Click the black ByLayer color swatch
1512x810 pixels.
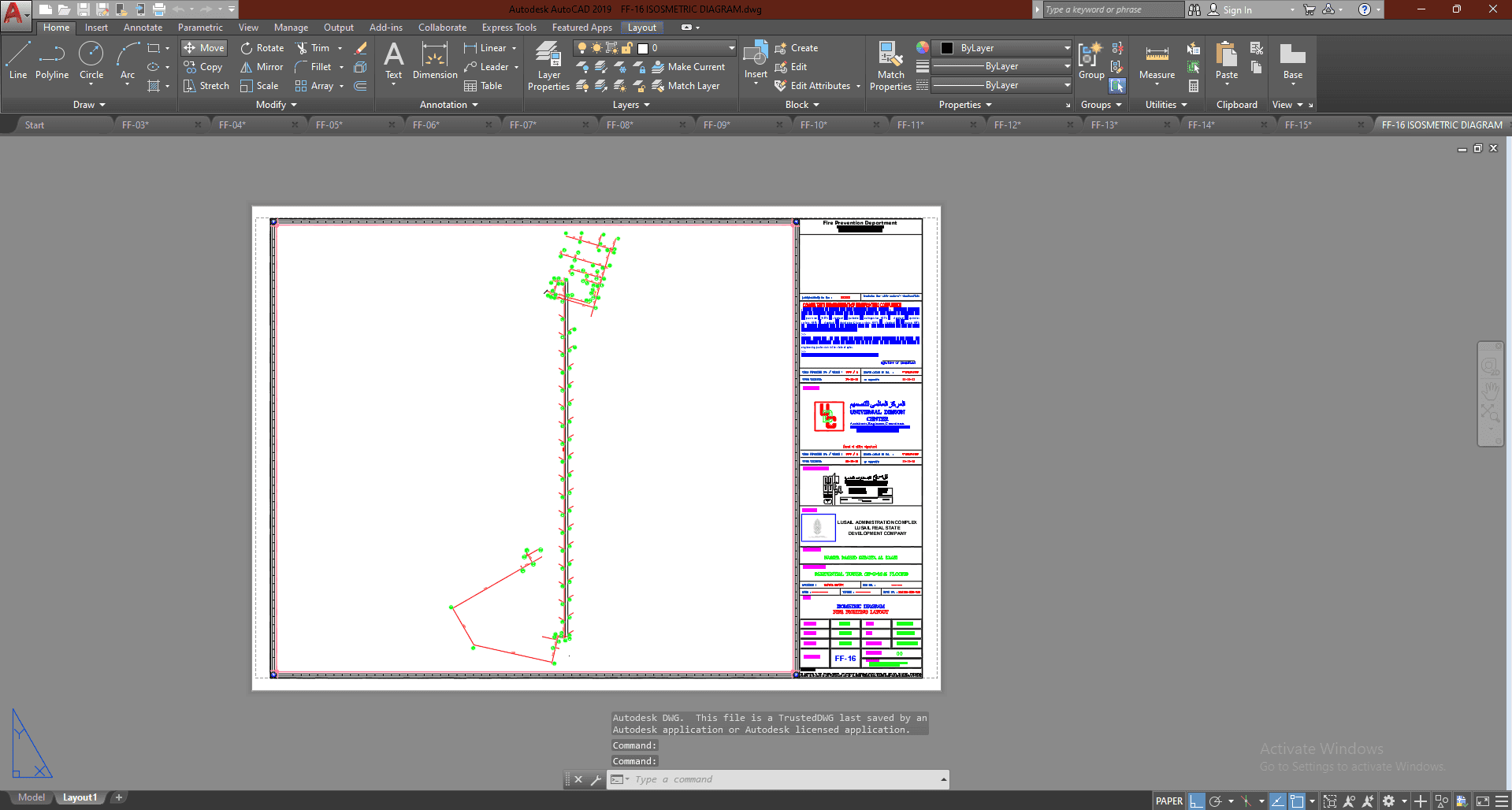(x=947, y=48)
